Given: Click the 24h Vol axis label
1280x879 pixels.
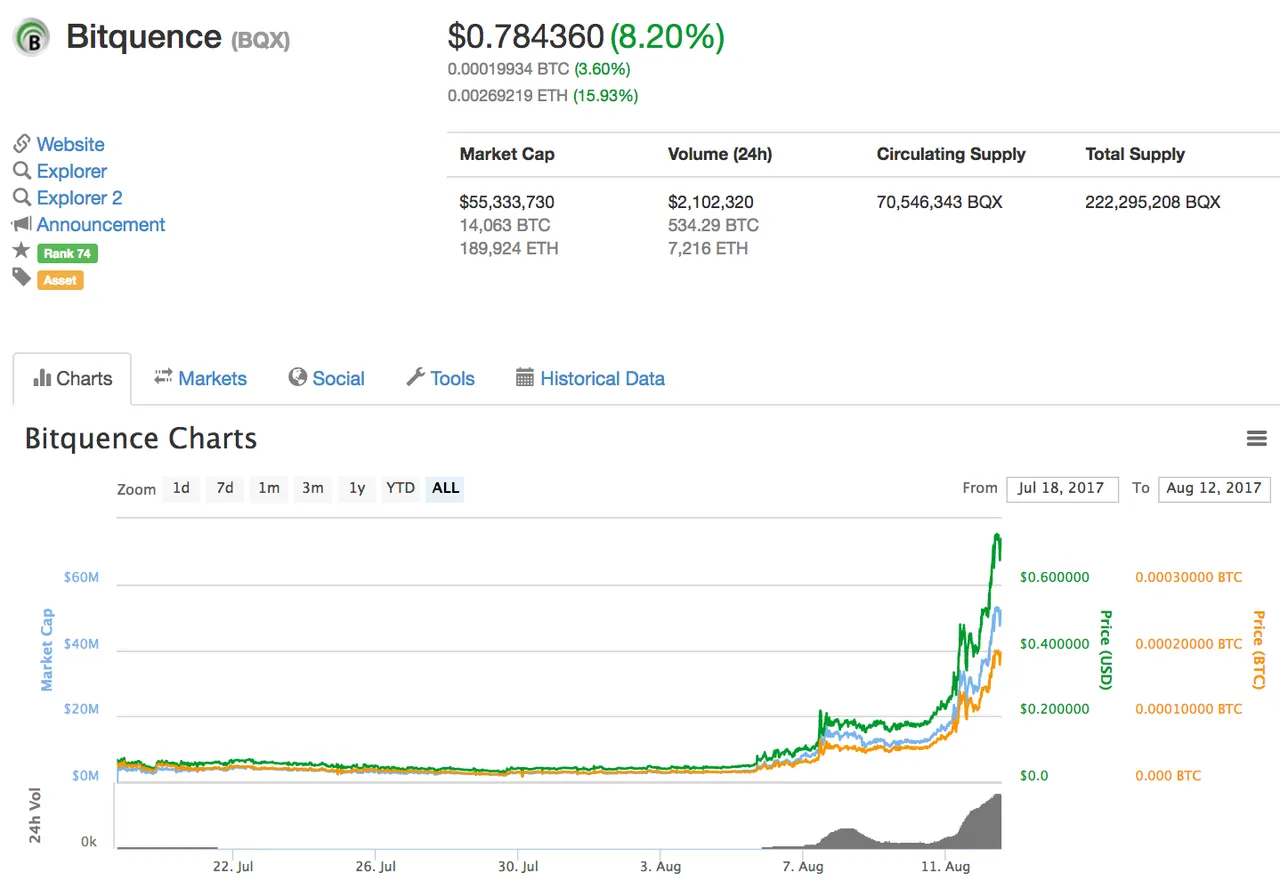Looking at the screenshot, I should point(34,817).
